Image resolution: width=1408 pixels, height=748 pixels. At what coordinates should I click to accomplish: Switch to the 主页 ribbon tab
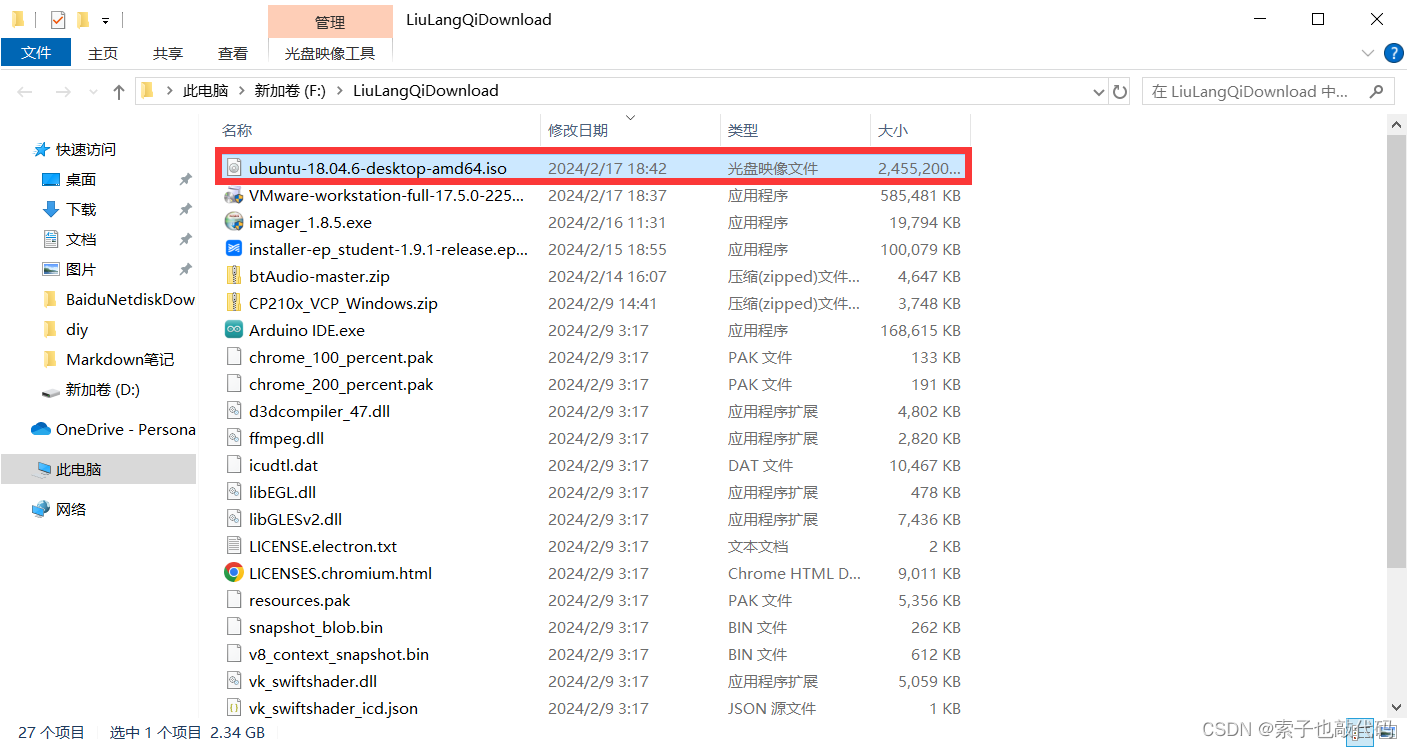point(103,53)
